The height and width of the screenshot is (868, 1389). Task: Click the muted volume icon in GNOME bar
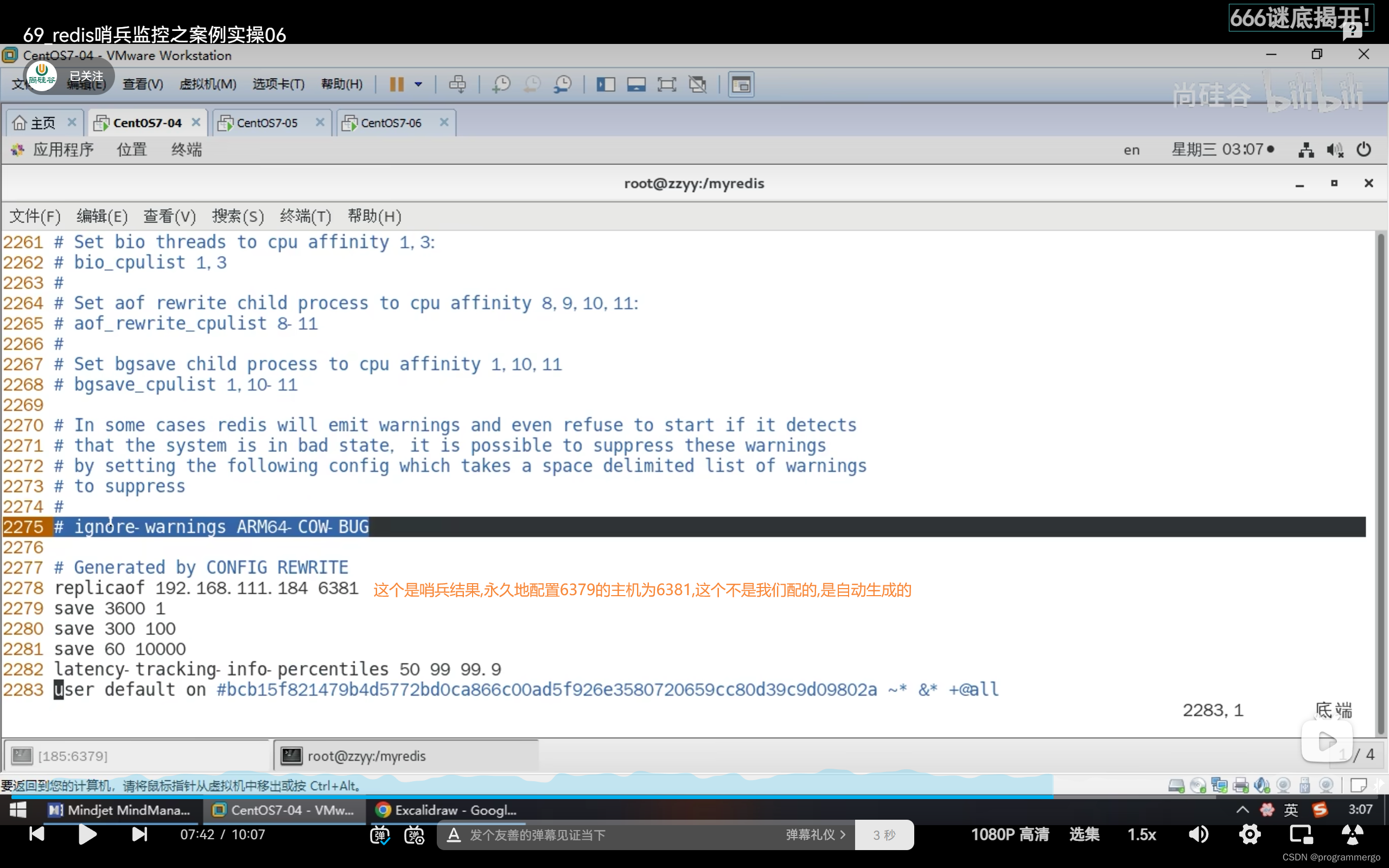tap(1335, 150)
